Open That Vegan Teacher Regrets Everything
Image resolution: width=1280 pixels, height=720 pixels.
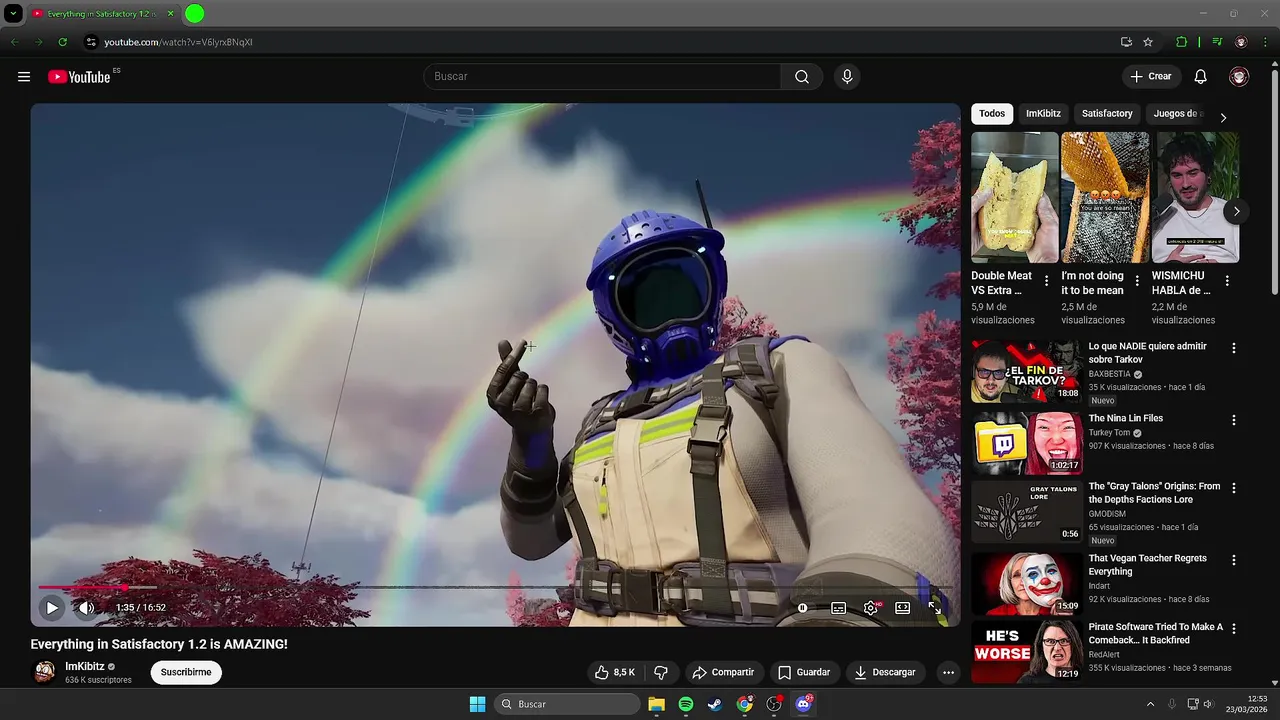(x=1147, y=565)
